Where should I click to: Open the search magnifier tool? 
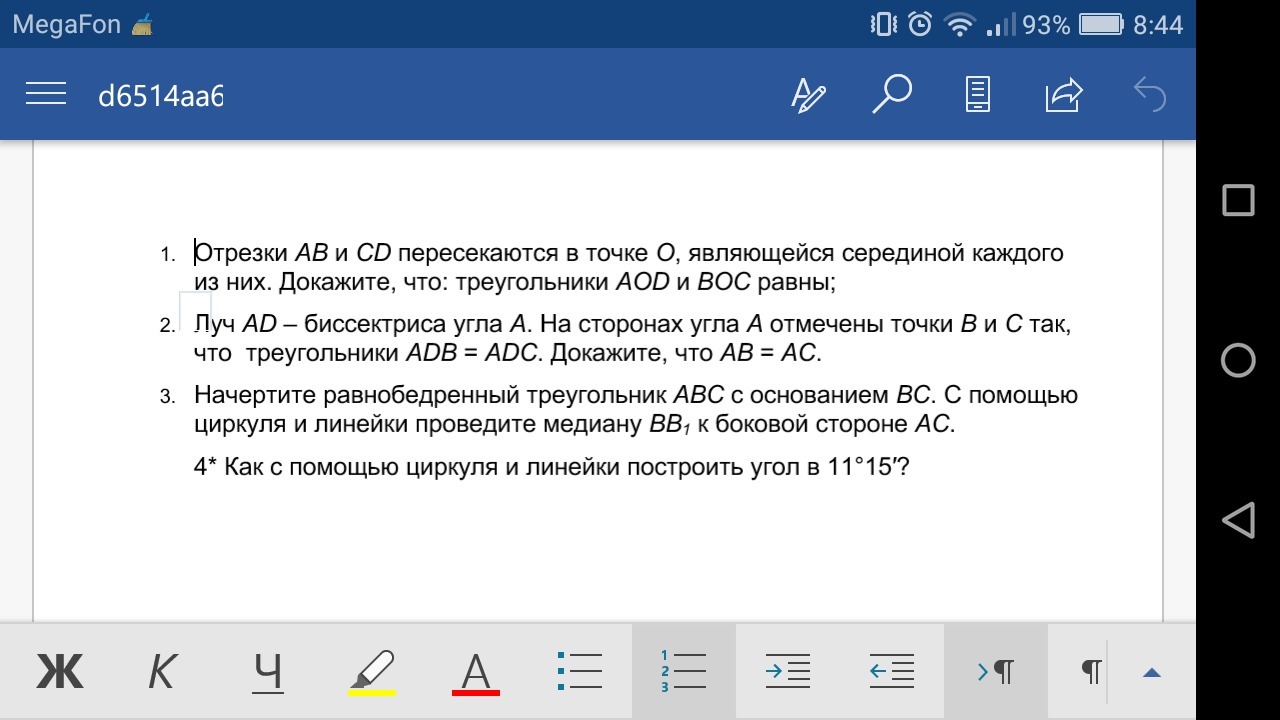click(x=891, y=95)
